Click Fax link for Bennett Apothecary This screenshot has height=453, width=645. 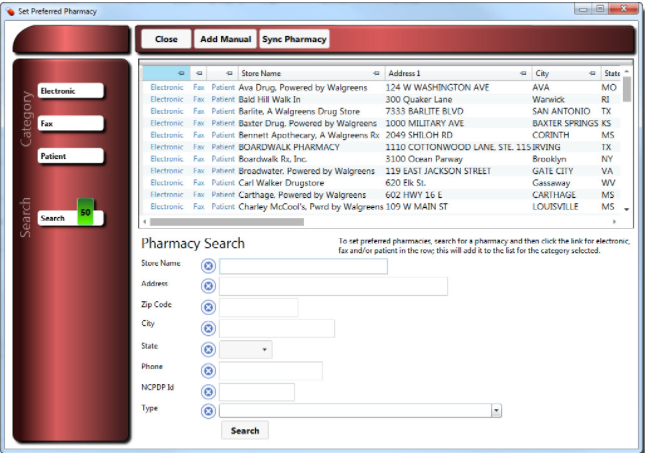199,135
